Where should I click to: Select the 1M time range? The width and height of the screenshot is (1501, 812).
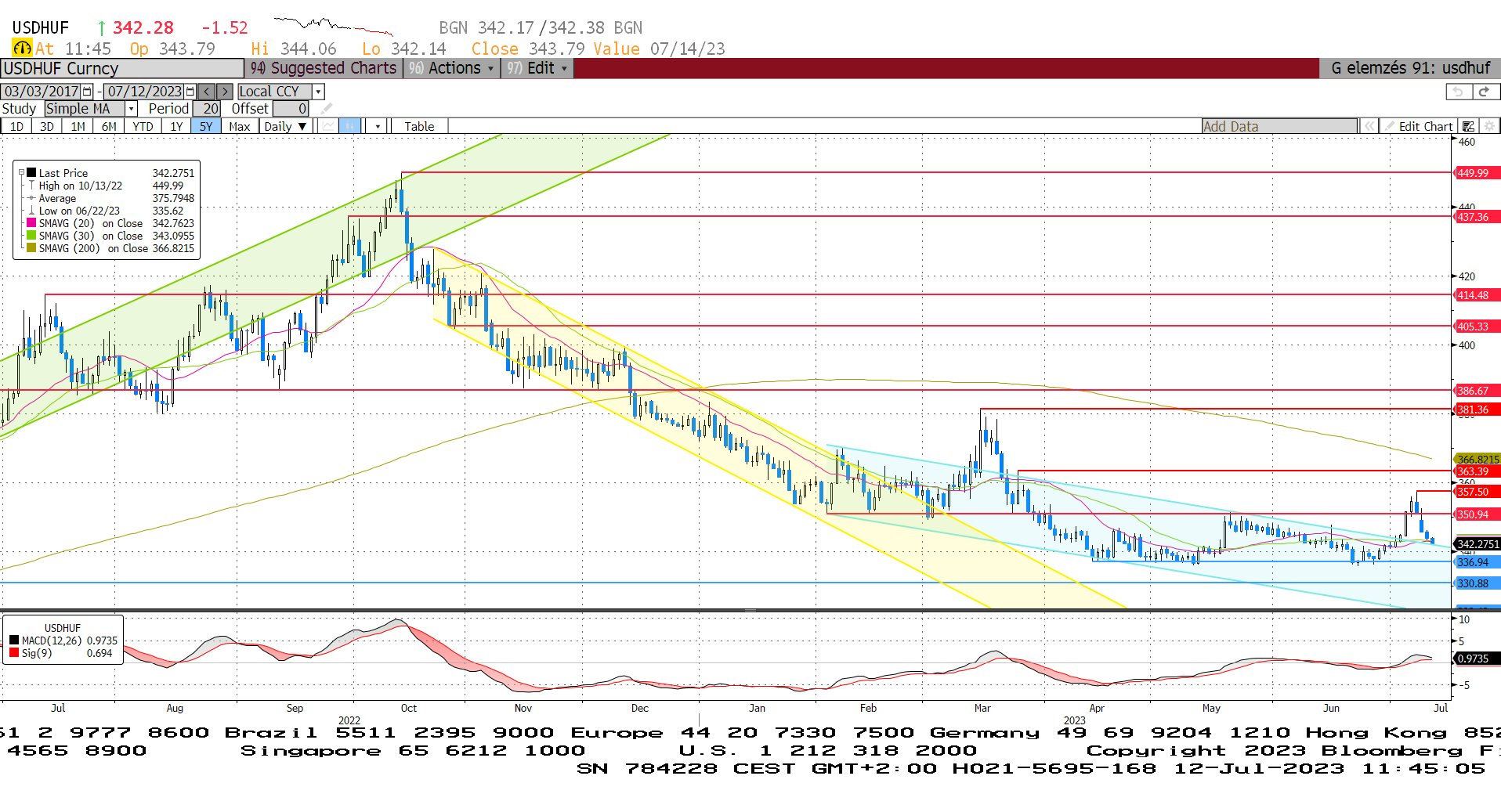(78, 126)
